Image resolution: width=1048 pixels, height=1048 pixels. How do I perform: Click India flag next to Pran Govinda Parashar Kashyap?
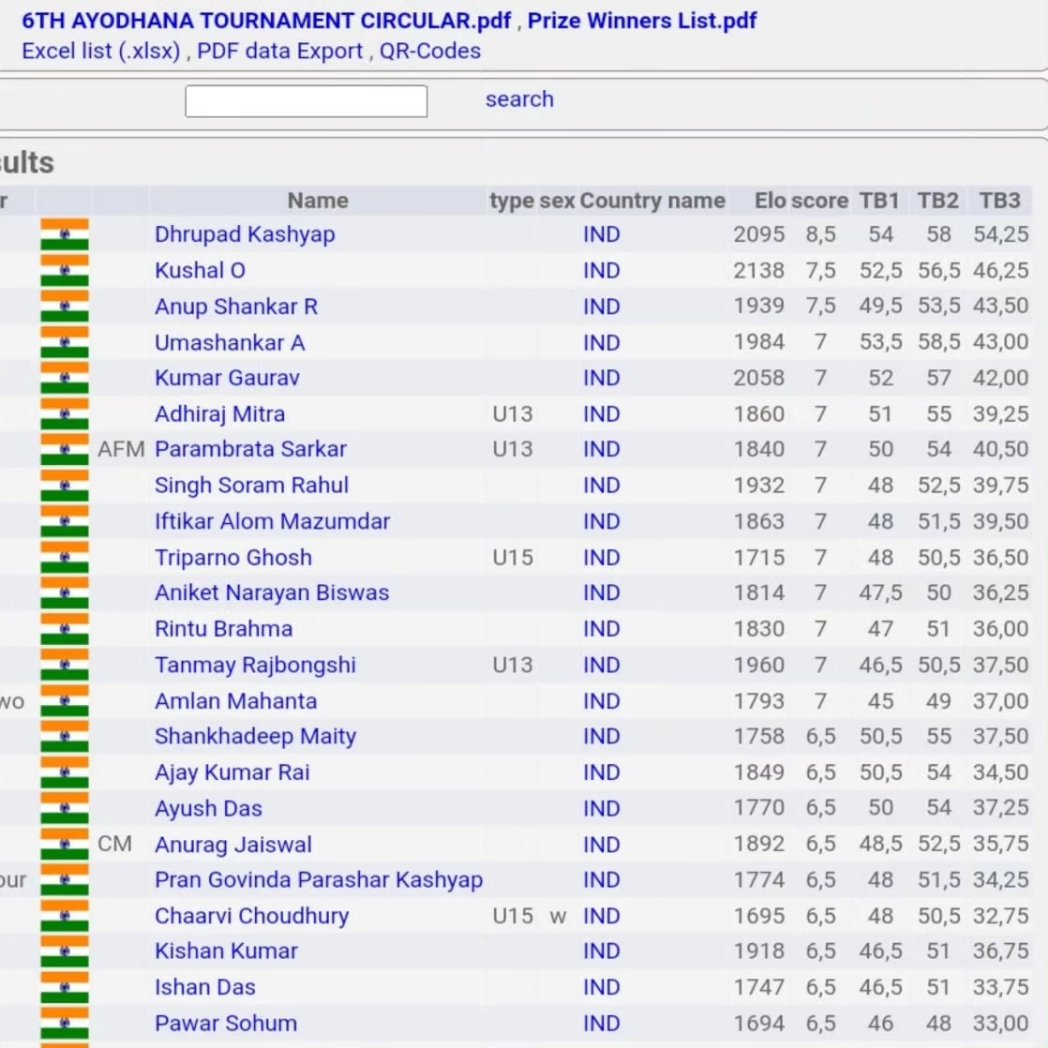[64, 880]
